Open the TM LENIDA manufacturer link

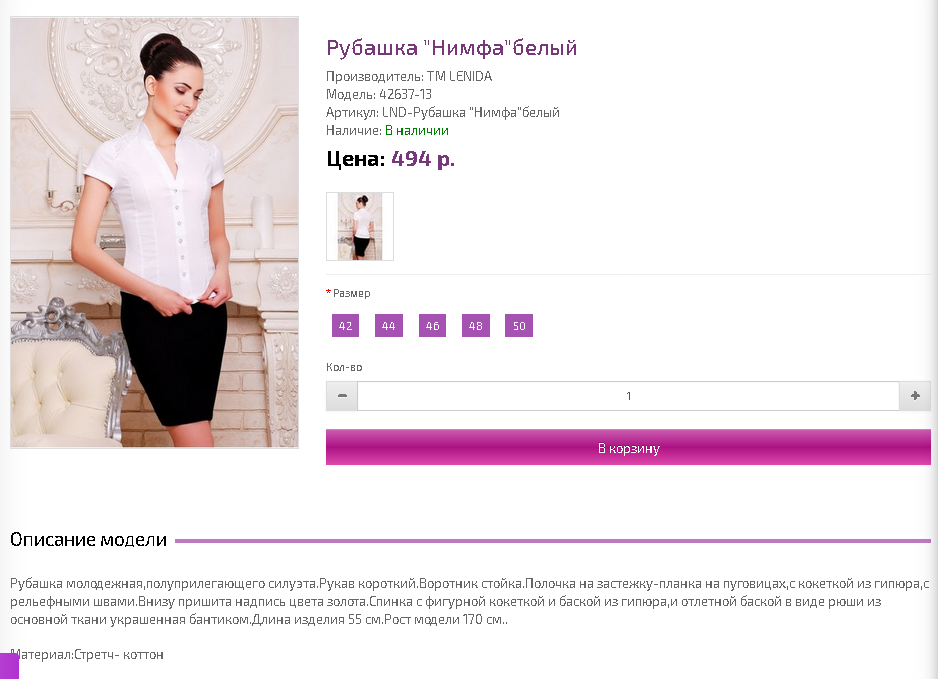pyautogui.click(x=459, y=77)
